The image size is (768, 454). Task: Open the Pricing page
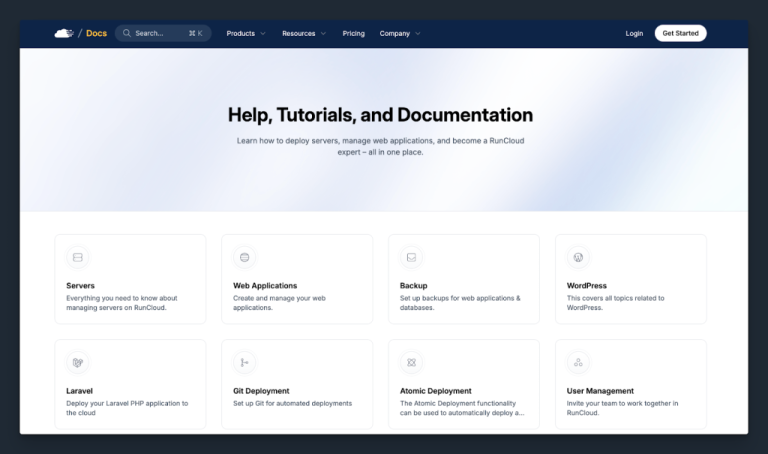(x=353, y=33)
